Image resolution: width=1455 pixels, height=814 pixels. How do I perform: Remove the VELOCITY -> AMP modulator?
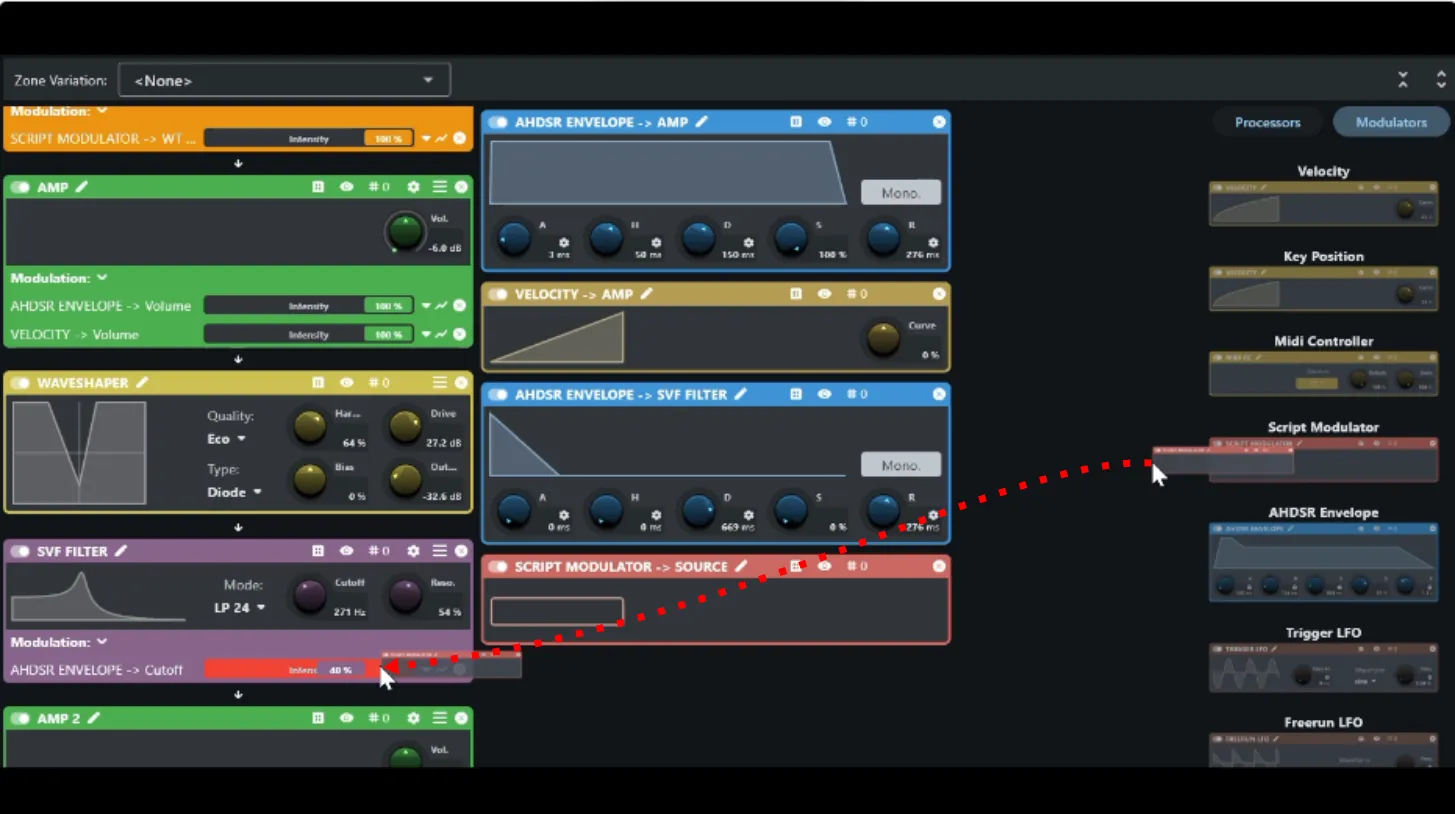(x=939, y=294)
